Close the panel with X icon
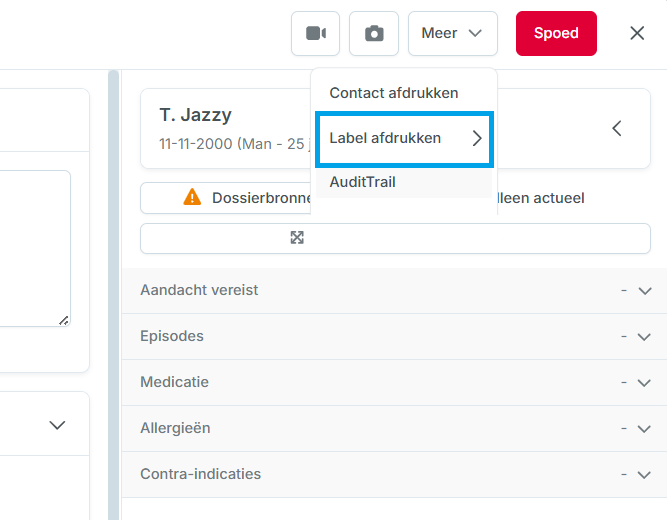The width and height of the screenshot is (667, 520). [637, 33]
